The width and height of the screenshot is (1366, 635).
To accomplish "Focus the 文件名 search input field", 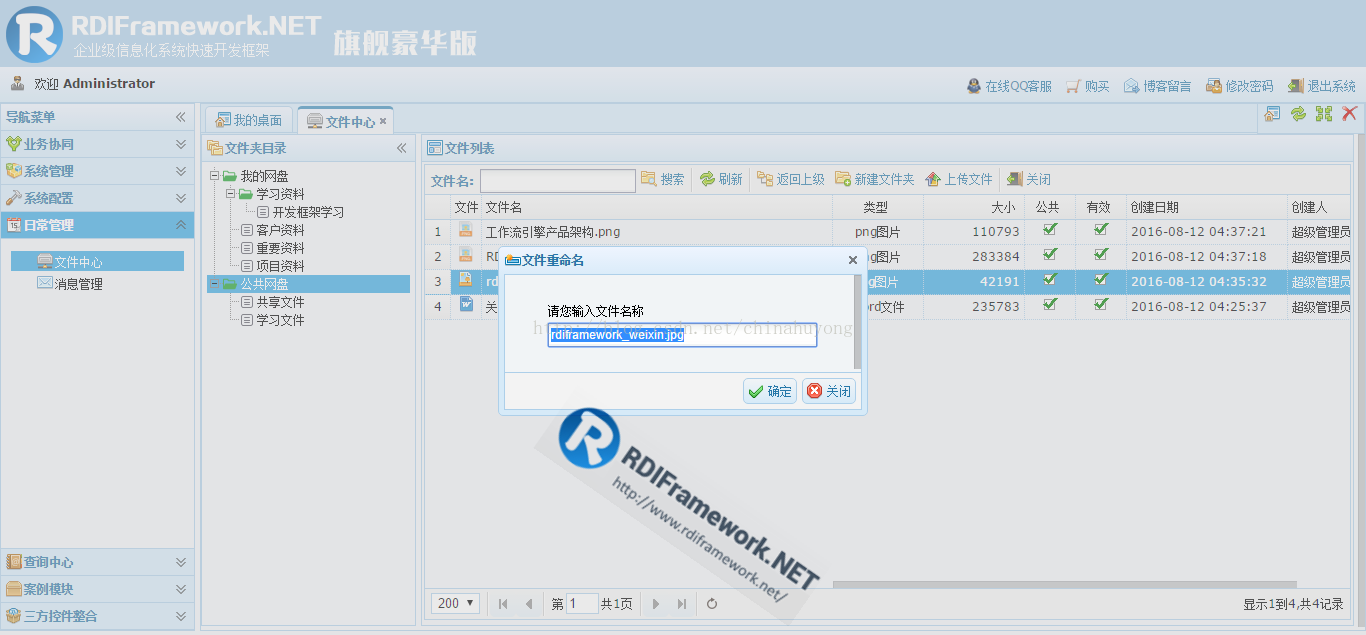I will [558, 180].
